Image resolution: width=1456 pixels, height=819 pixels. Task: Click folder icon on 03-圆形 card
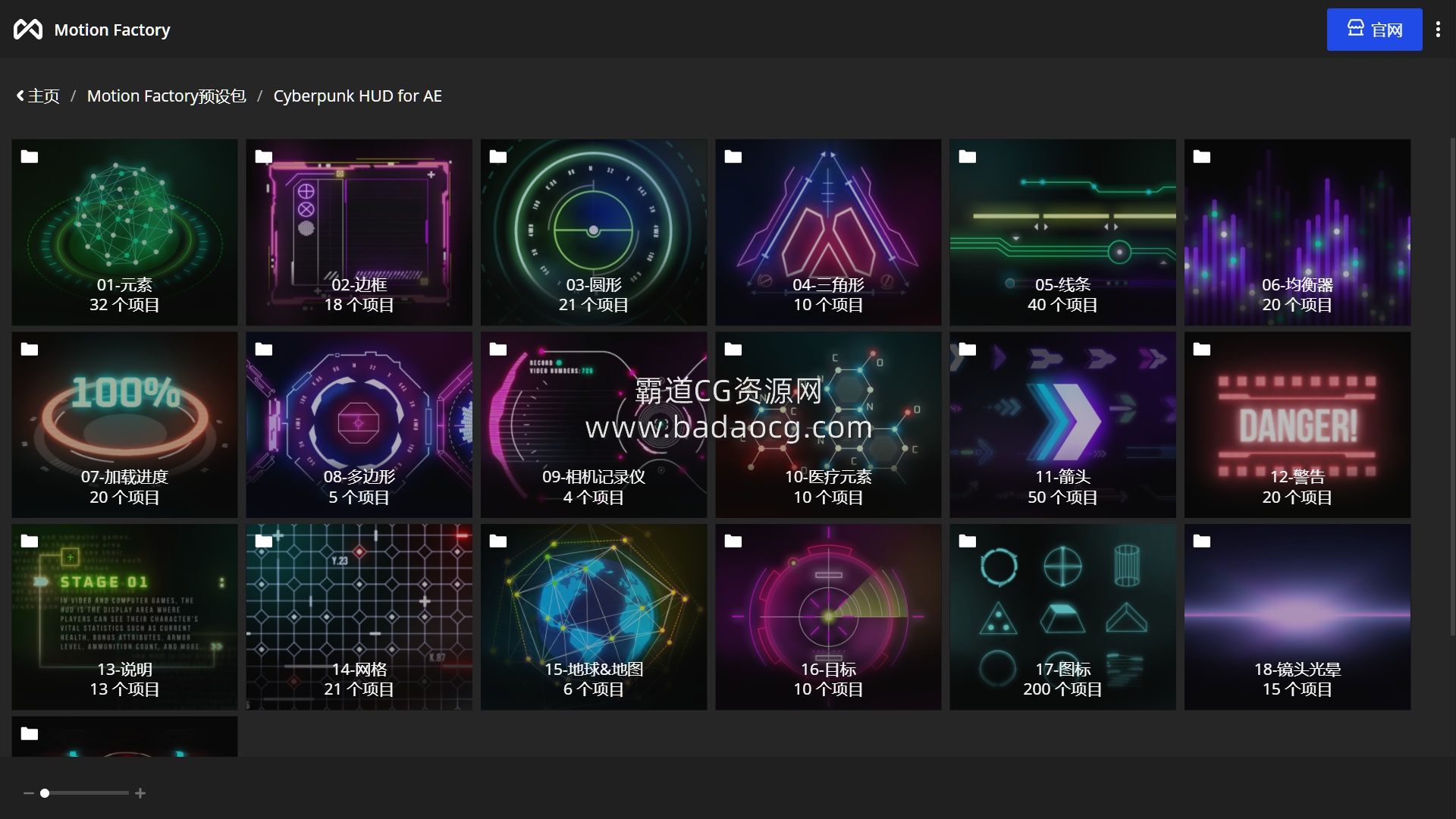(498, 157)
